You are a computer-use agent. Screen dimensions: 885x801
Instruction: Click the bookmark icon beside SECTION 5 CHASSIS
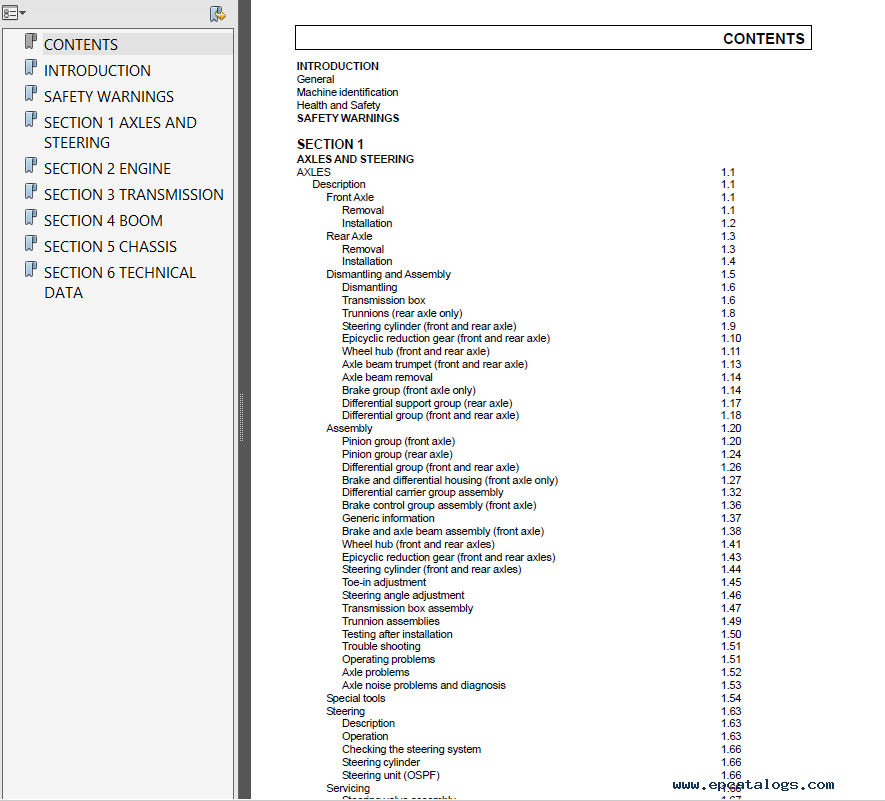[x=31, y=244]
